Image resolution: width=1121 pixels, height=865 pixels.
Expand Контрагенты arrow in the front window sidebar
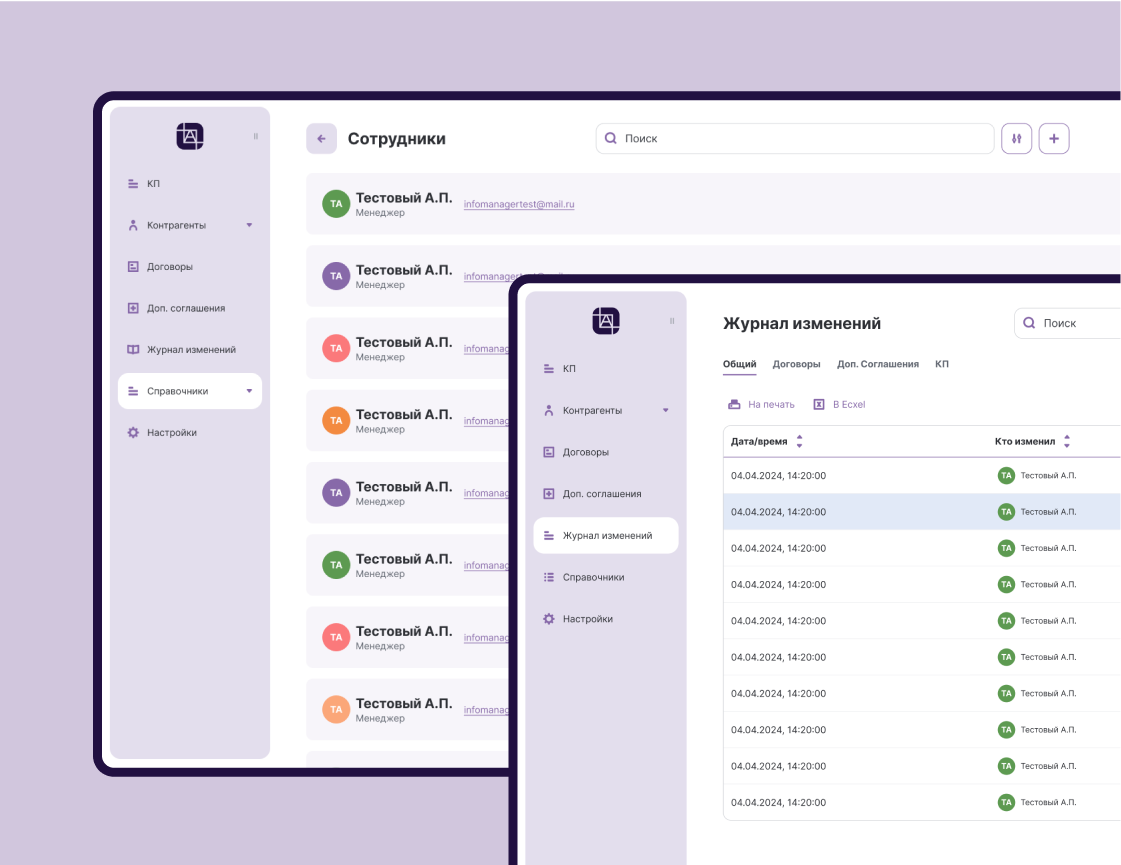pos(666,410)
